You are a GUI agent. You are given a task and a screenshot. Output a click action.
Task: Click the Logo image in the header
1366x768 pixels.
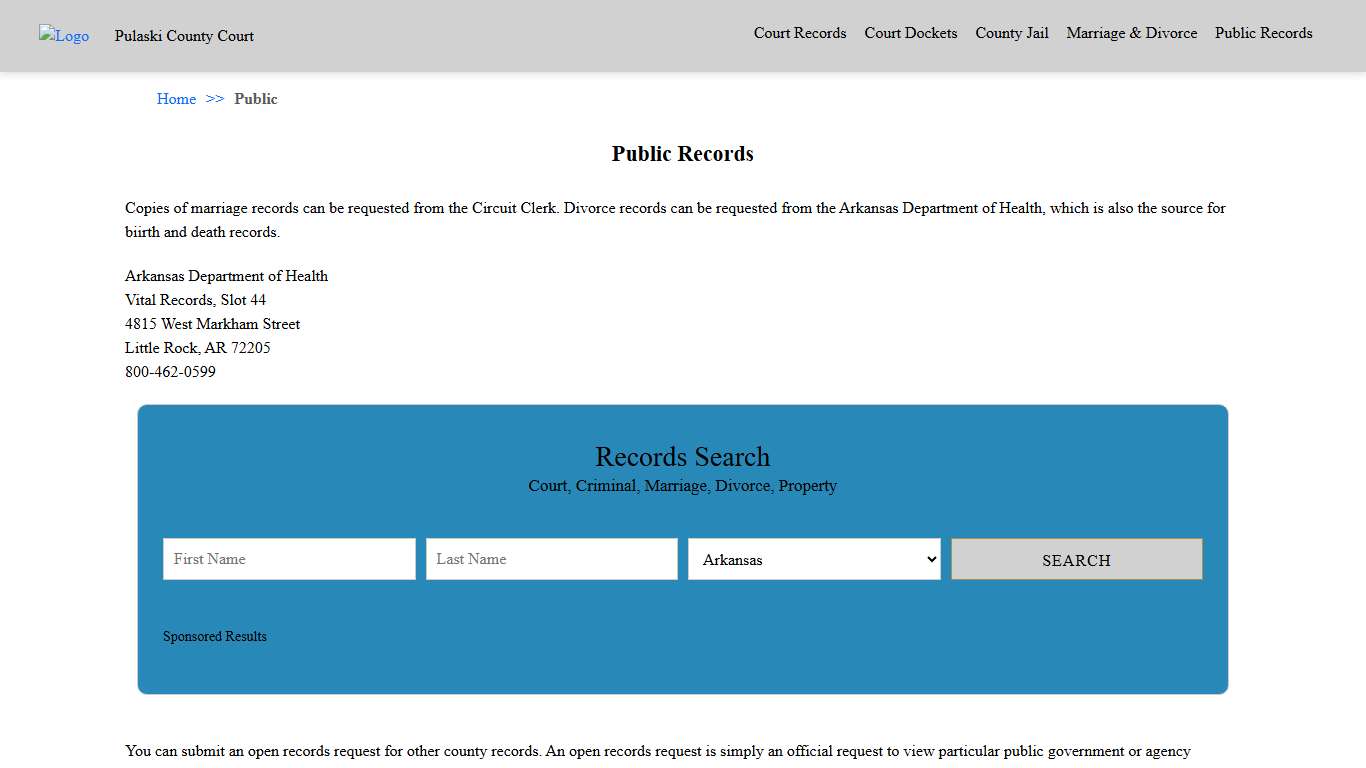pos(63,36)
